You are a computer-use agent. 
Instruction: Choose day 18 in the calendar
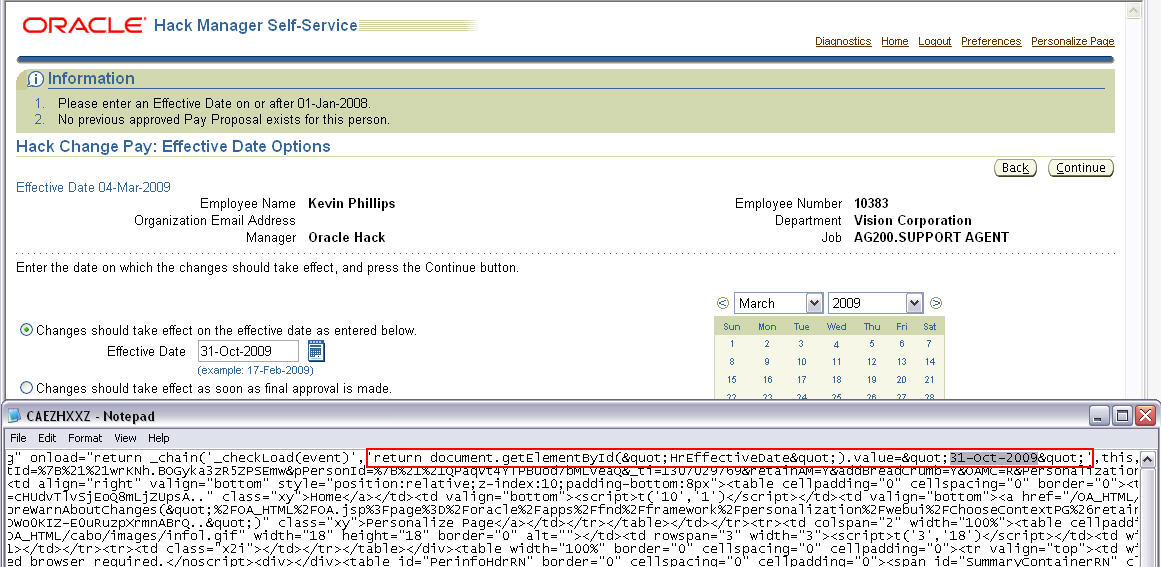(x=836, y=380)
